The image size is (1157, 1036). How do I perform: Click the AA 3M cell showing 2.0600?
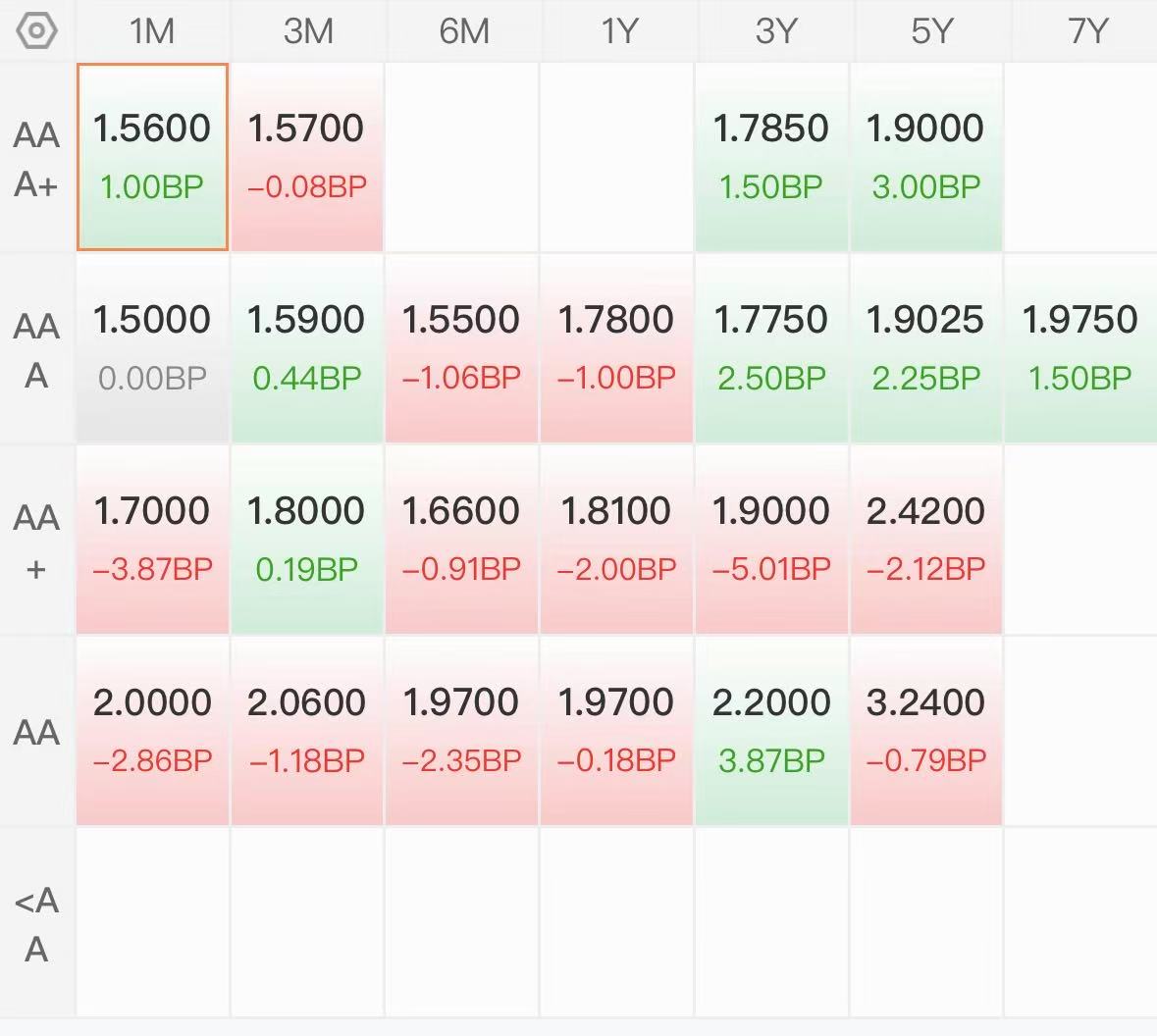pos(307,731)
